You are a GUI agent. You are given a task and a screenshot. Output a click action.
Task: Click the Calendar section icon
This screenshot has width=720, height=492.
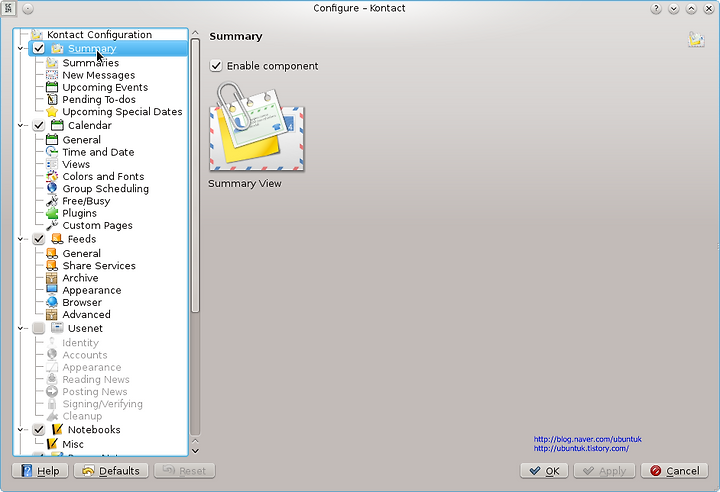coord(57,125)
